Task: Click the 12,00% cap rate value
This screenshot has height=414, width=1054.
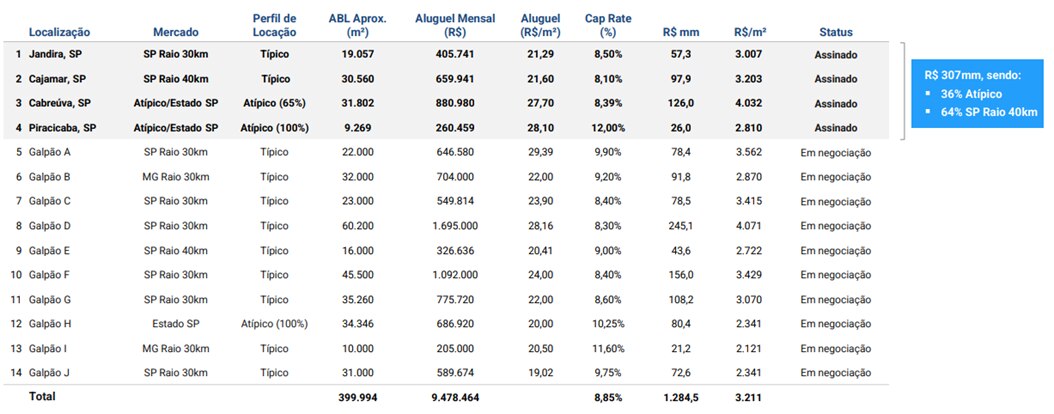Action: pos(606,128)
